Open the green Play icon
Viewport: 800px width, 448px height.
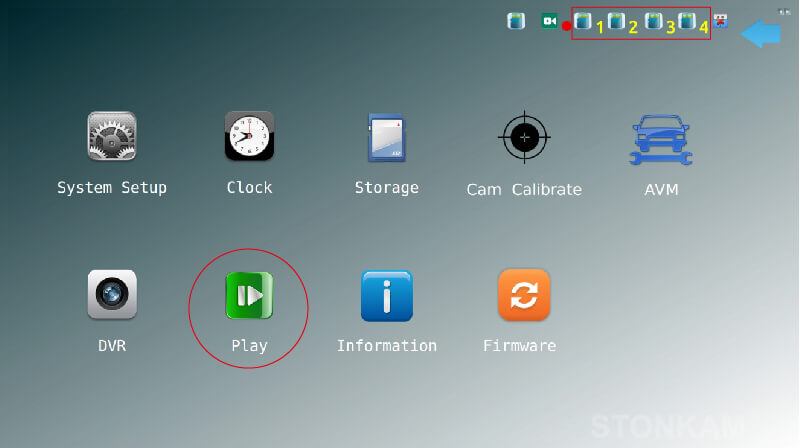(x=249, y=295)
